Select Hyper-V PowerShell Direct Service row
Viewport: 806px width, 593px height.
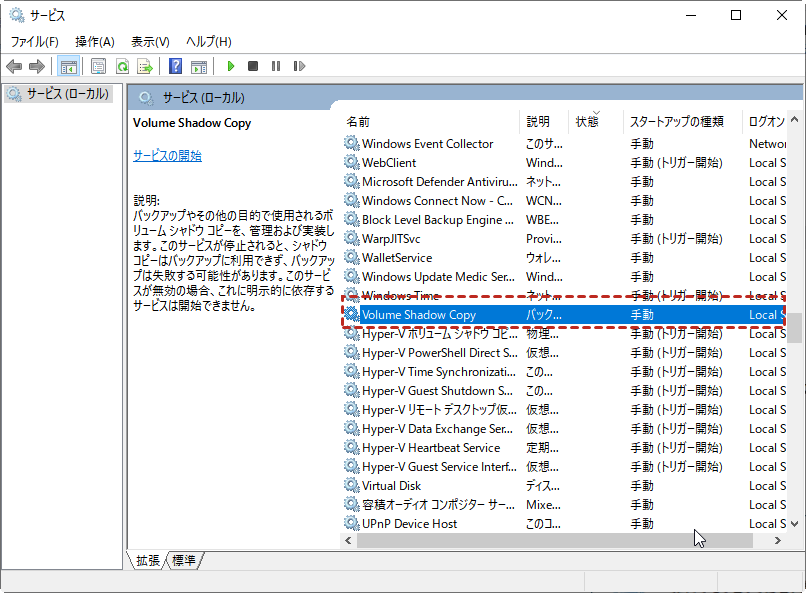[x=564, y=353]
